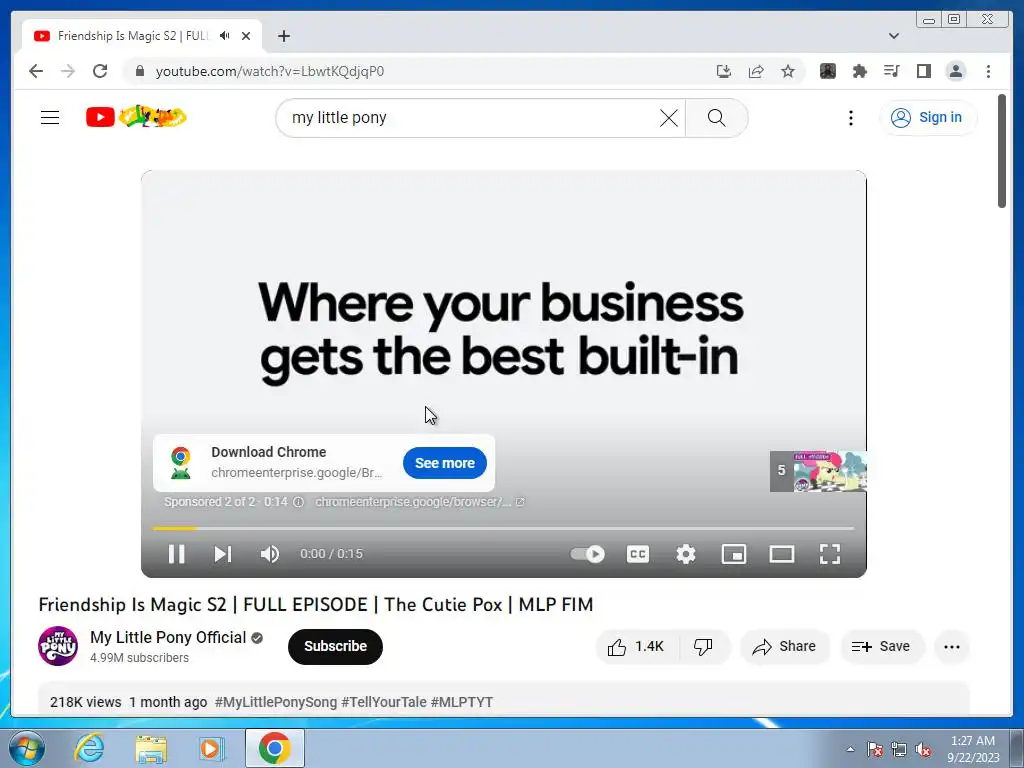Screen dimensions: 1024x768
Task: Open My Little Pony Official channel name
Action: (x=168, y=637)
